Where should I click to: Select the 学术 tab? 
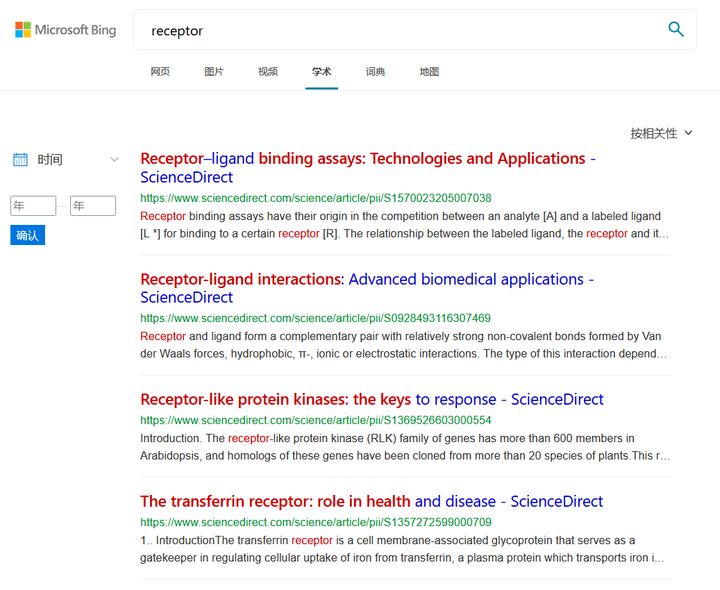(321, 72)
